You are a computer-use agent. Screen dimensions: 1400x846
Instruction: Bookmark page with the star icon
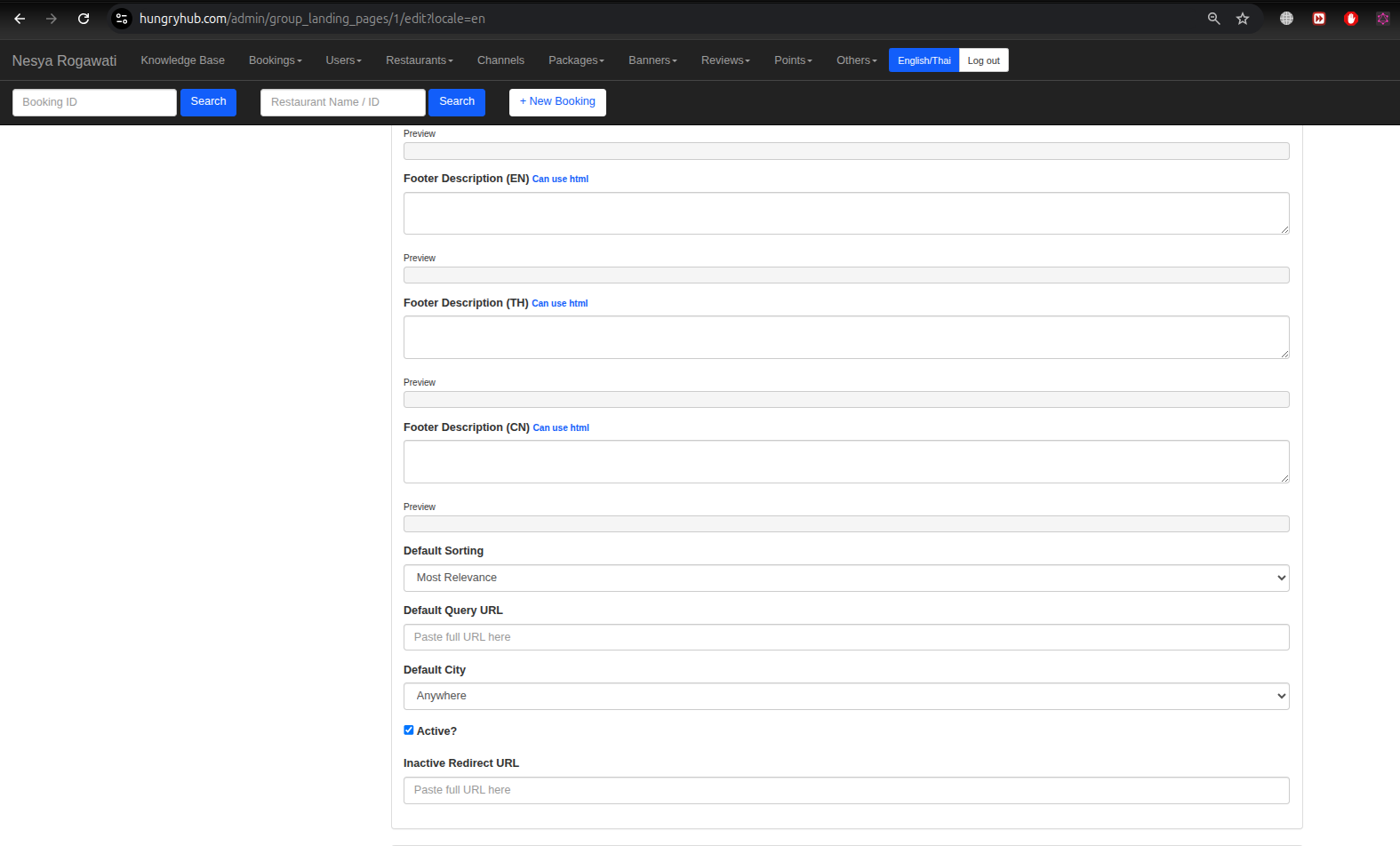(1243, 19)
